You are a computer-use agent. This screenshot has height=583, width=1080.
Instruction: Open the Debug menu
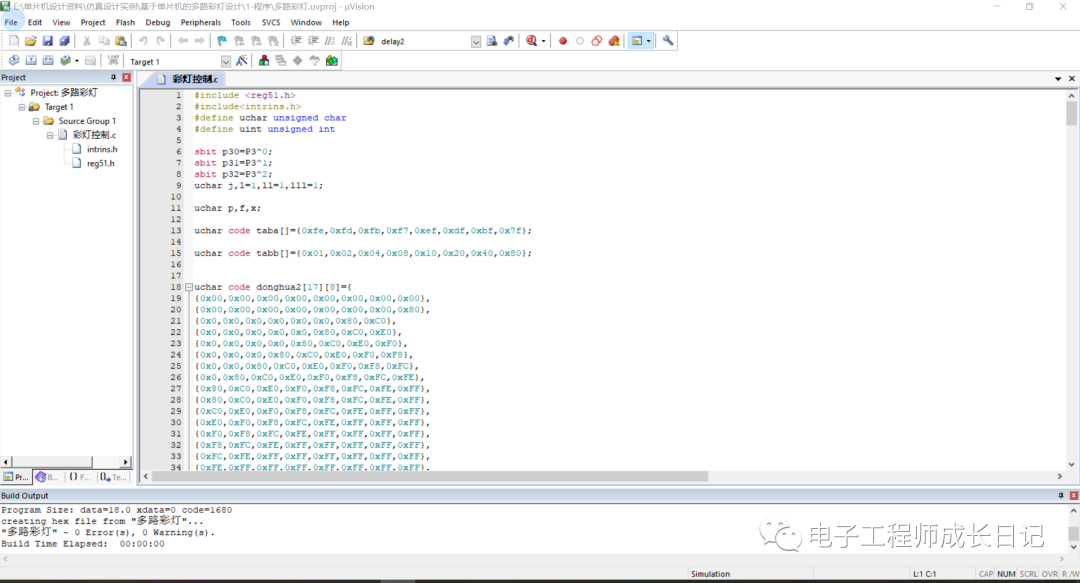[158, 23]
